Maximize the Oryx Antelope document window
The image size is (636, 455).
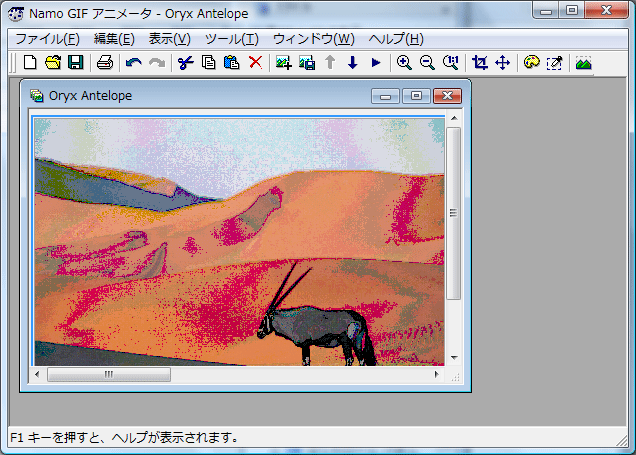coord(416,96)
